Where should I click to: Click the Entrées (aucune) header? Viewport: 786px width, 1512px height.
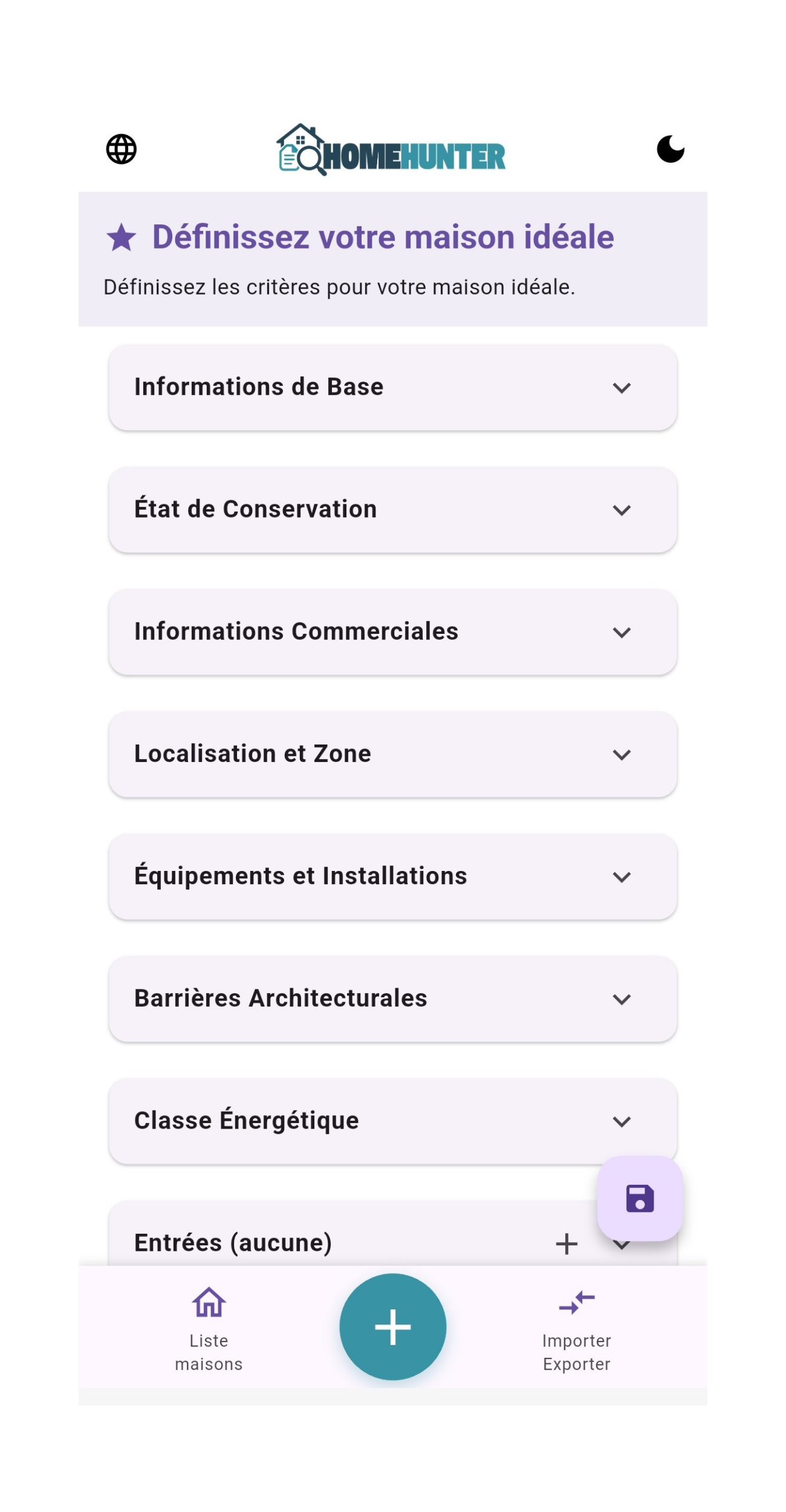pos(233,1243)
